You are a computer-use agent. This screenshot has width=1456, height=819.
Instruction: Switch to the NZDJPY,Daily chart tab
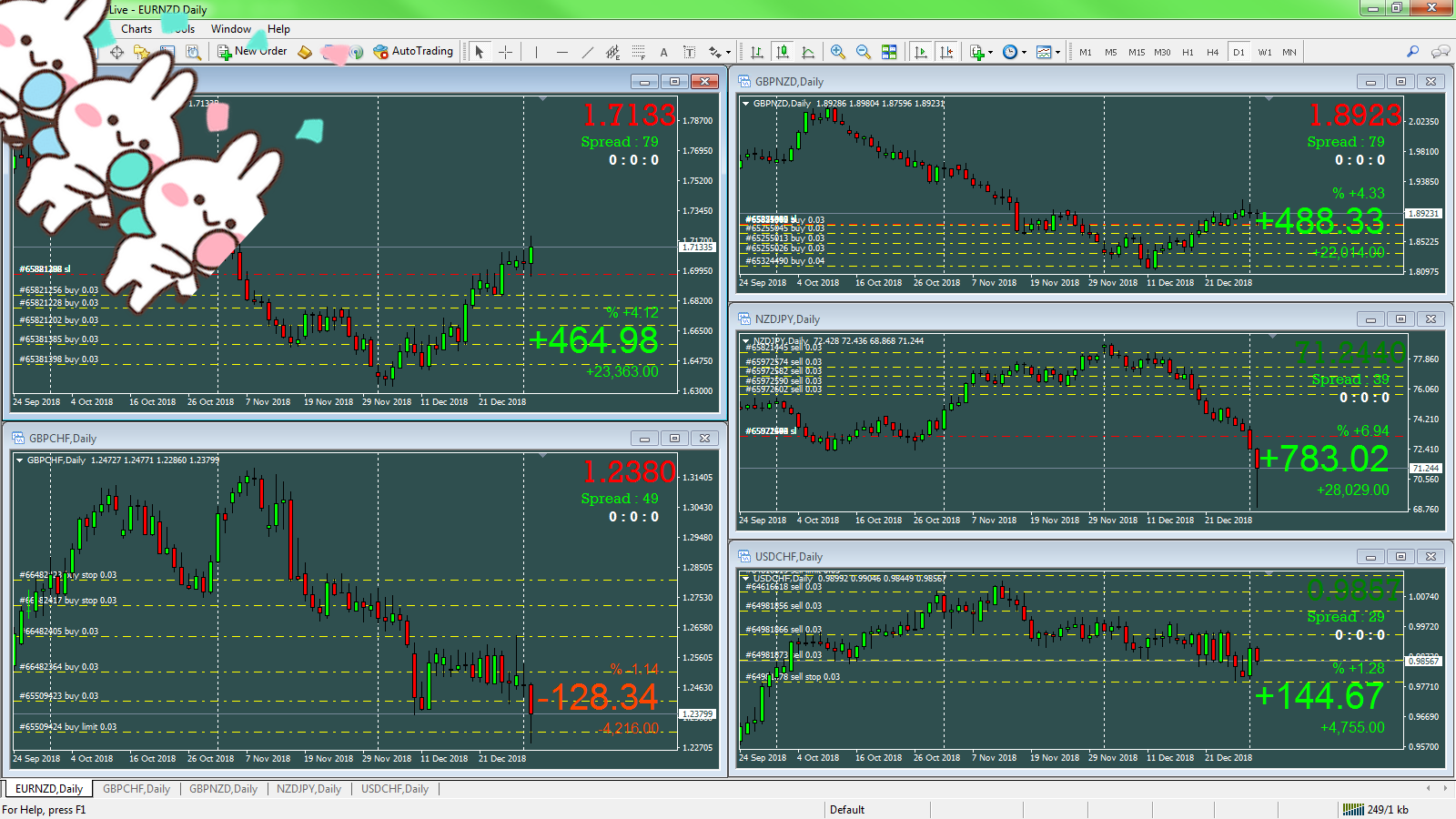[308, 789]
